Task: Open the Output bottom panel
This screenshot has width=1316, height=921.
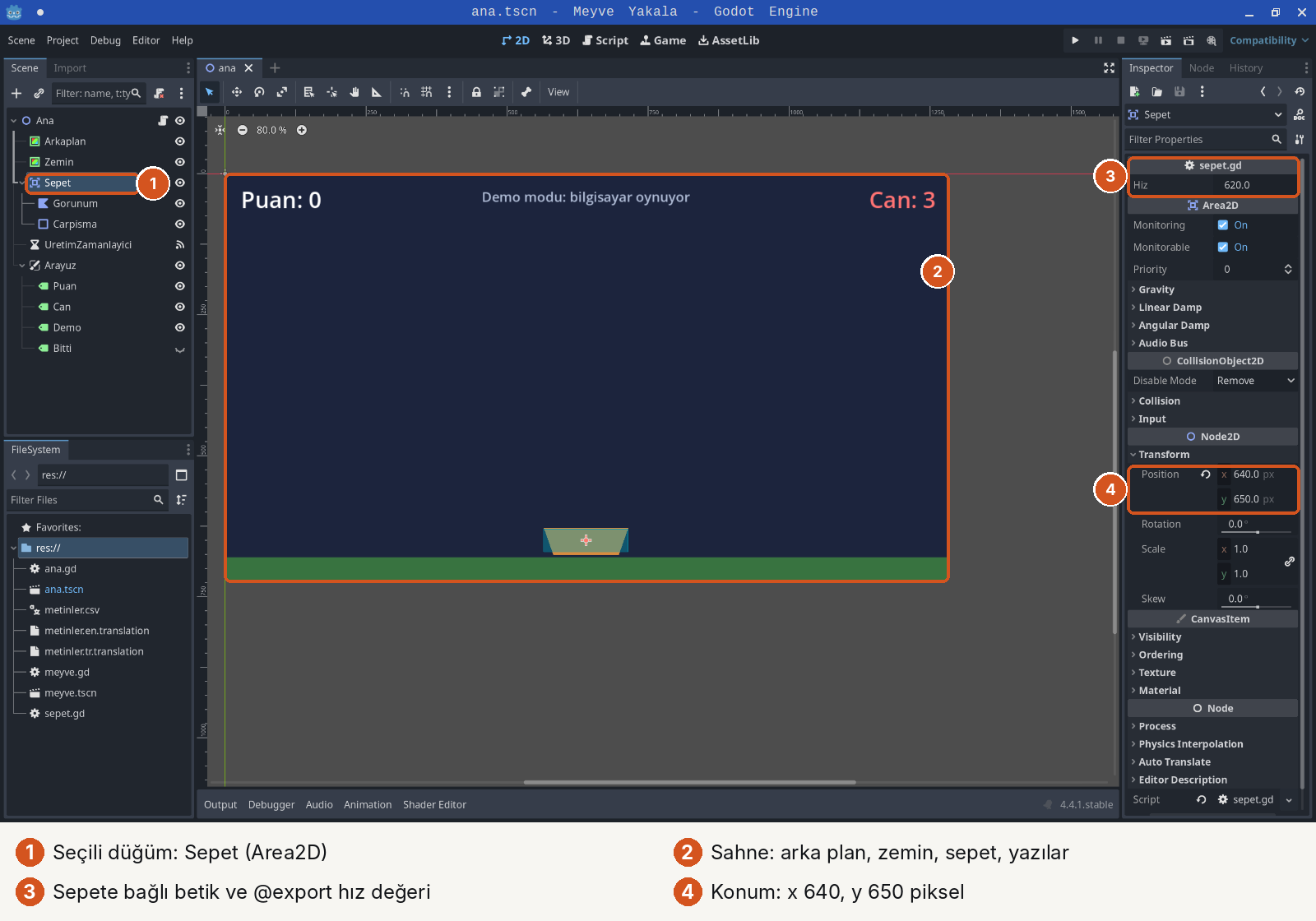Action: pos(220,805)
